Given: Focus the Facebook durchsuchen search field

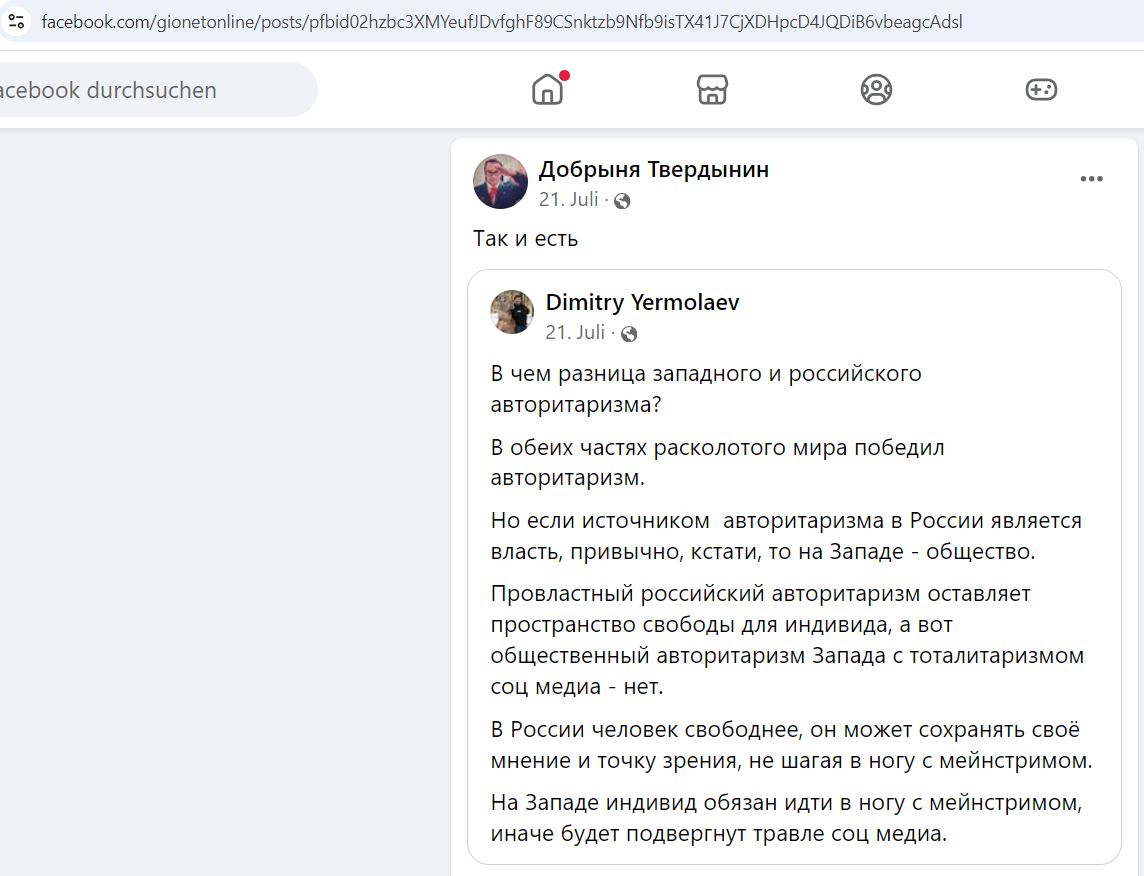Looking at the screenshot, I should [155, 90].
